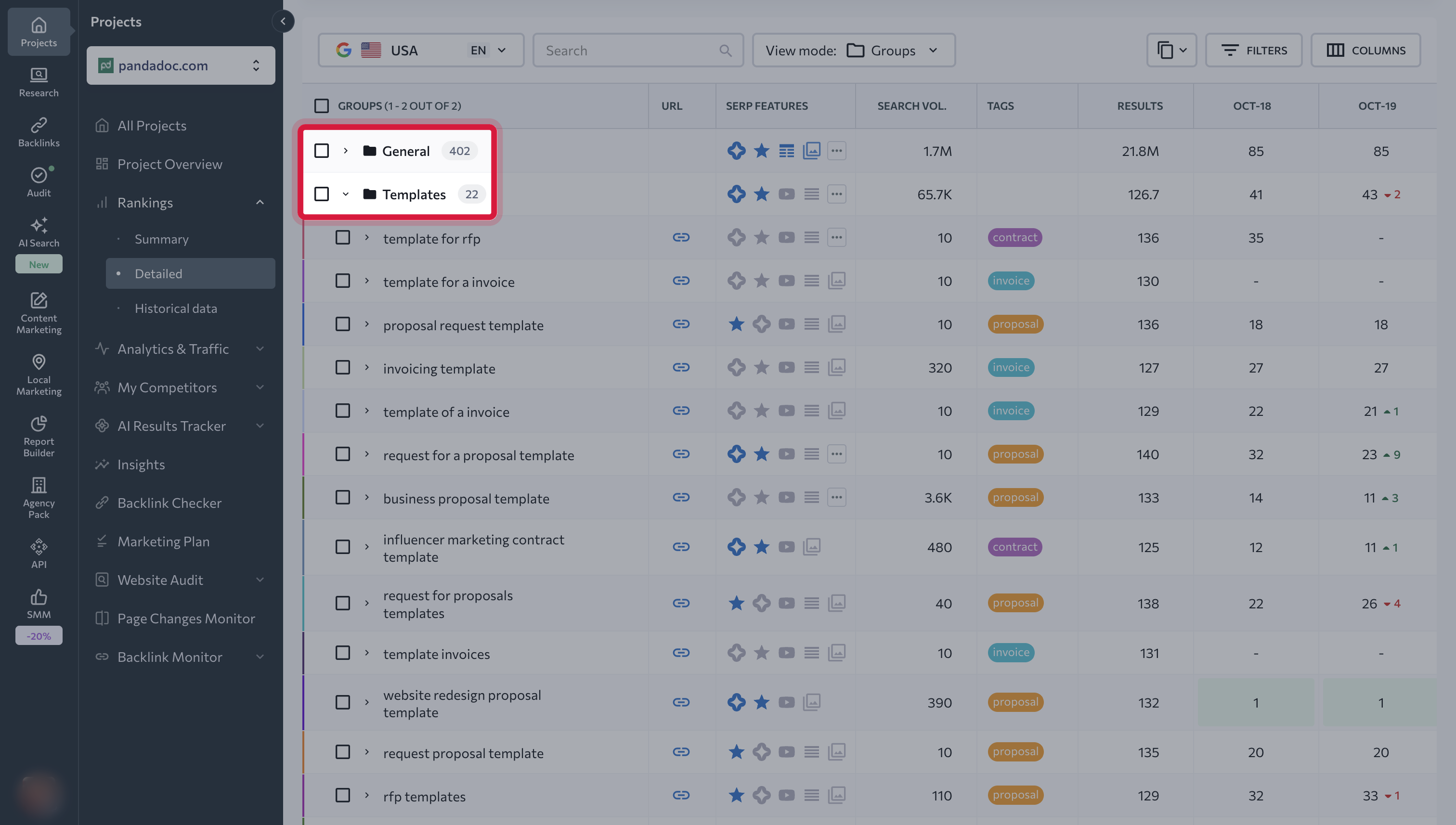Open the pandadoc.com project selector
Screen dimensions: 1456x825
[181, 65]
